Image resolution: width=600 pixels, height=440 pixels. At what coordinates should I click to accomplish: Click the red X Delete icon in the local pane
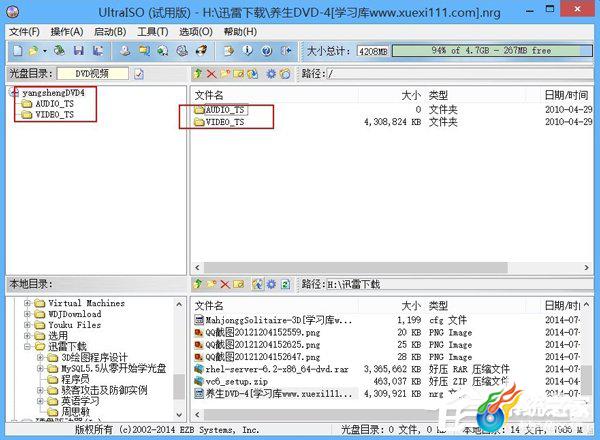tap(225, 284)
